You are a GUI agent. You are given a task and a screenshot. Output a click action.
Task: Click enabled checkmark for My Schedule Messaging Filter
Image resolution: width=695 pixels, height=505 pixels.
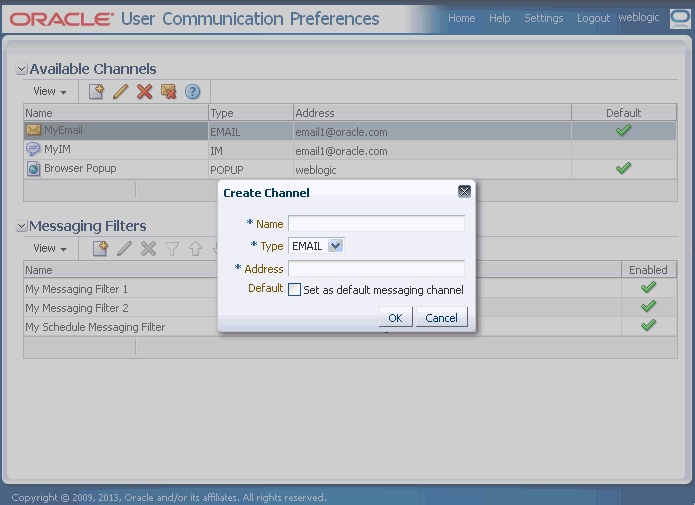tap(648, 325)
